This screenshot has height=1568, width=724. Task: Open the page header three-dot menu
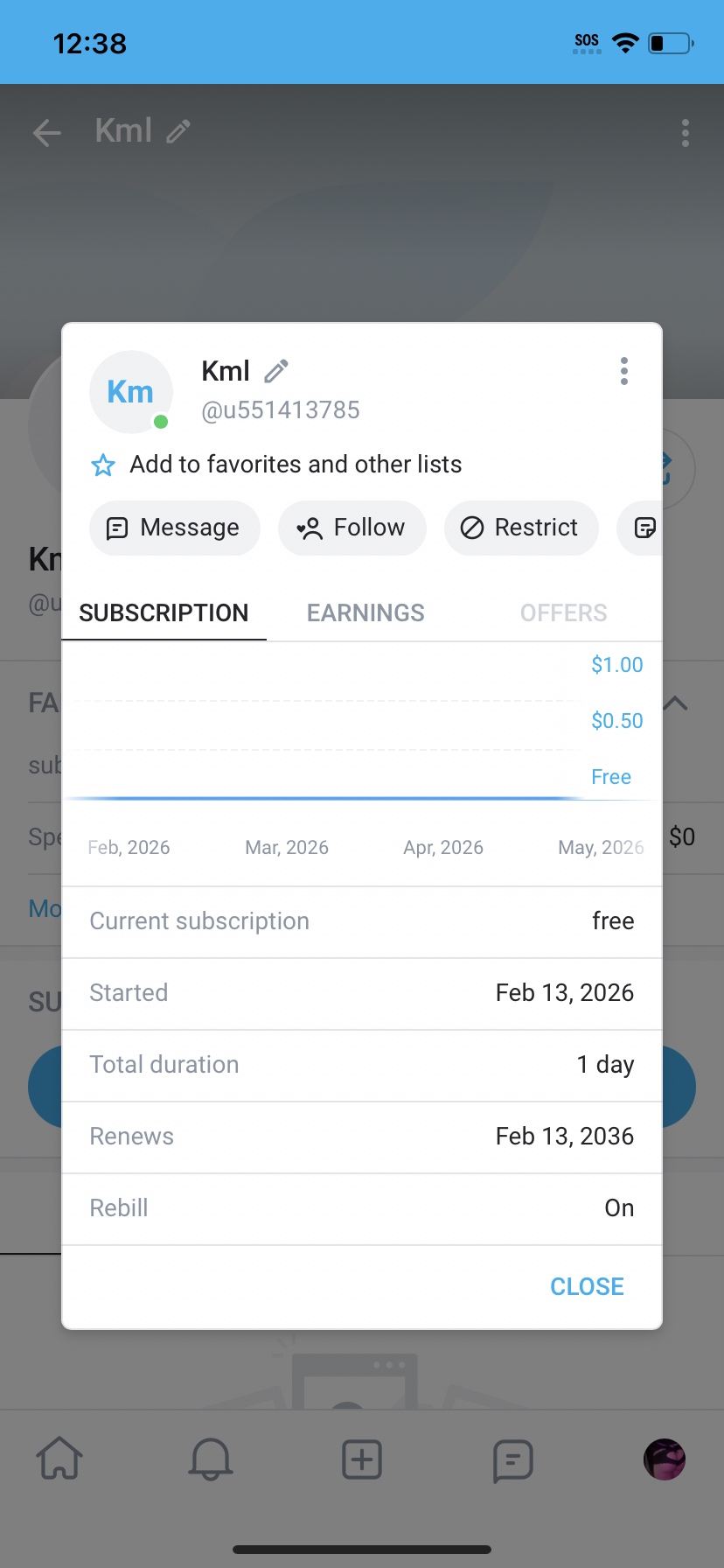click(686, 133)
